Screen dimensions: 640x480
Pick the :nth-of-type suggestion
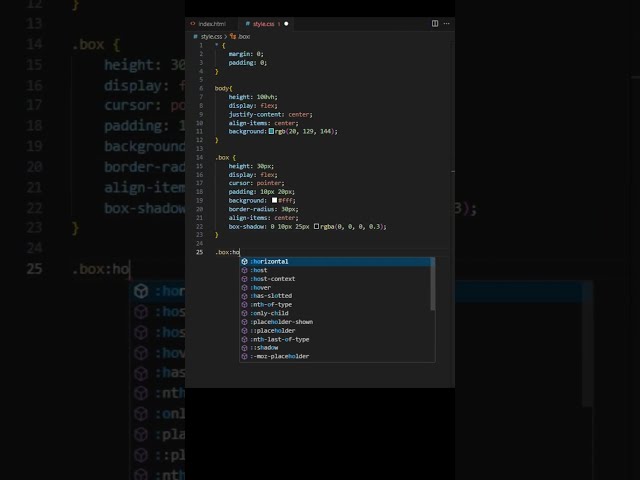(x=335, y=304)
